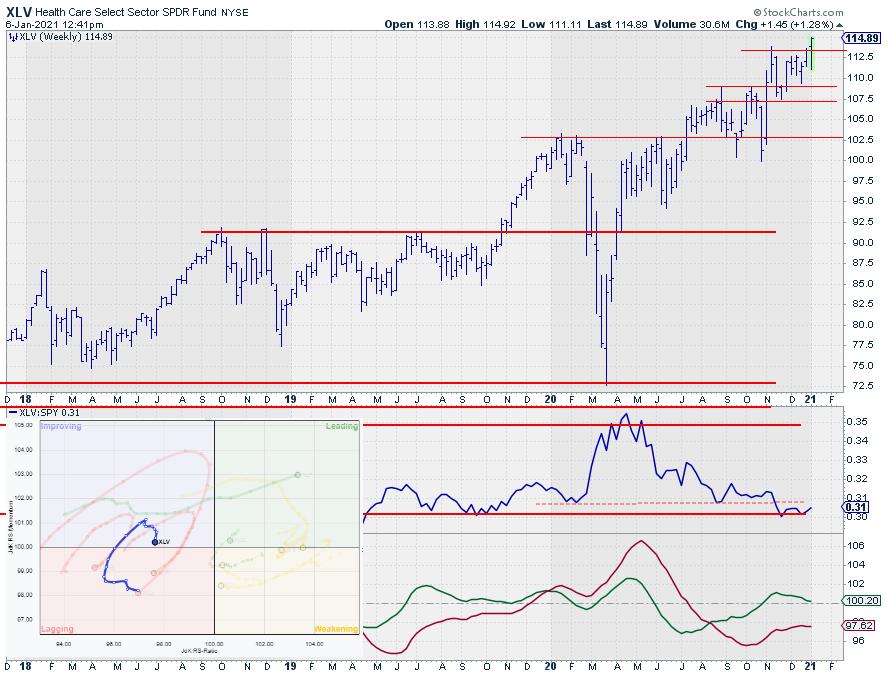Select the XLV dot on rotation graph

point(155,542)
